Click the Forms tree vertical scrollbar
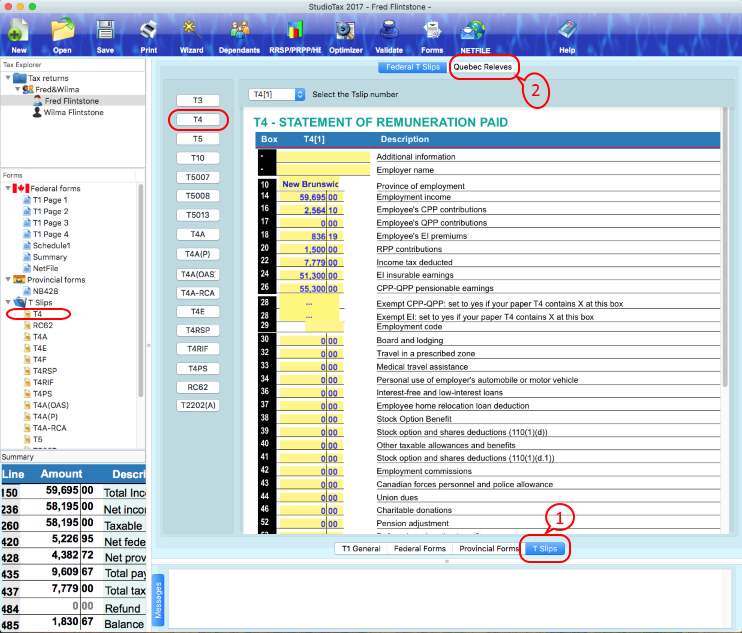The width and height of the screenshot is (742, 633). pos(141,291)
